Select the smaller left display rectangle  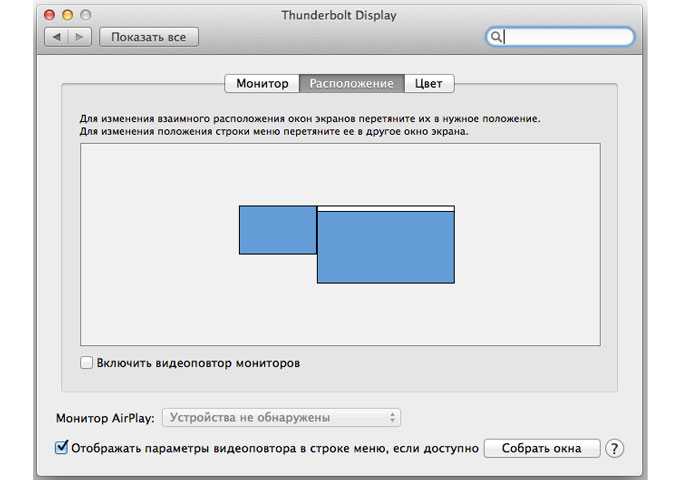278,230
